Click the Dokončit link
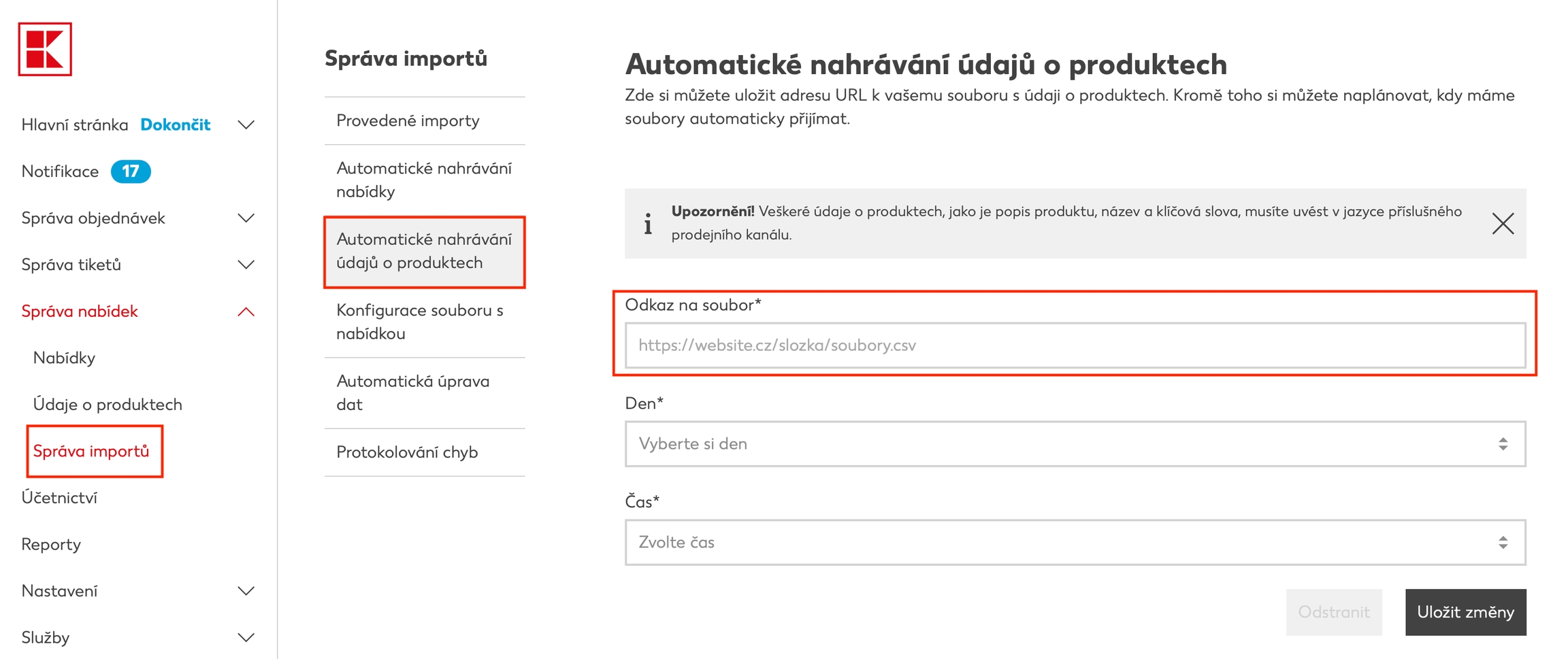Screen dimensions: 1568x659 point(176,125)
